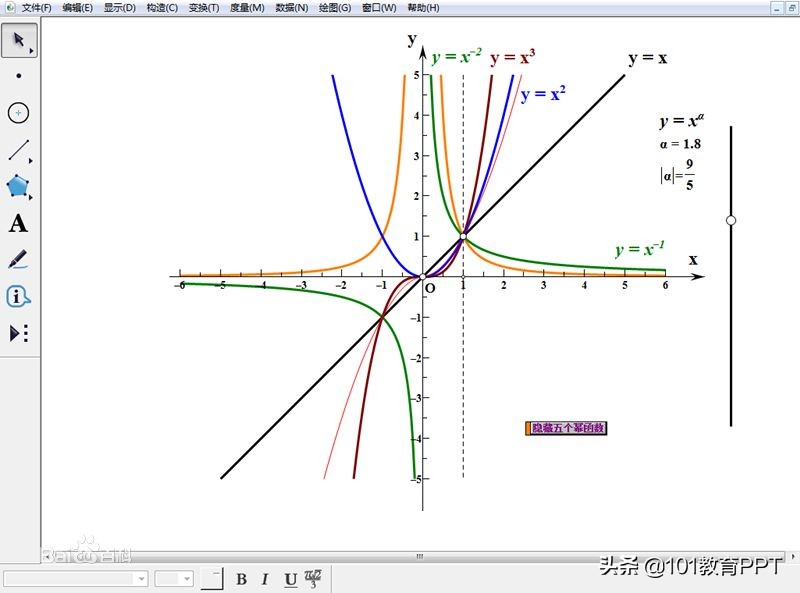Select the Polygon tool
Image resolution: width=800 pixels, height=593 pixels.
click(18, 187)
